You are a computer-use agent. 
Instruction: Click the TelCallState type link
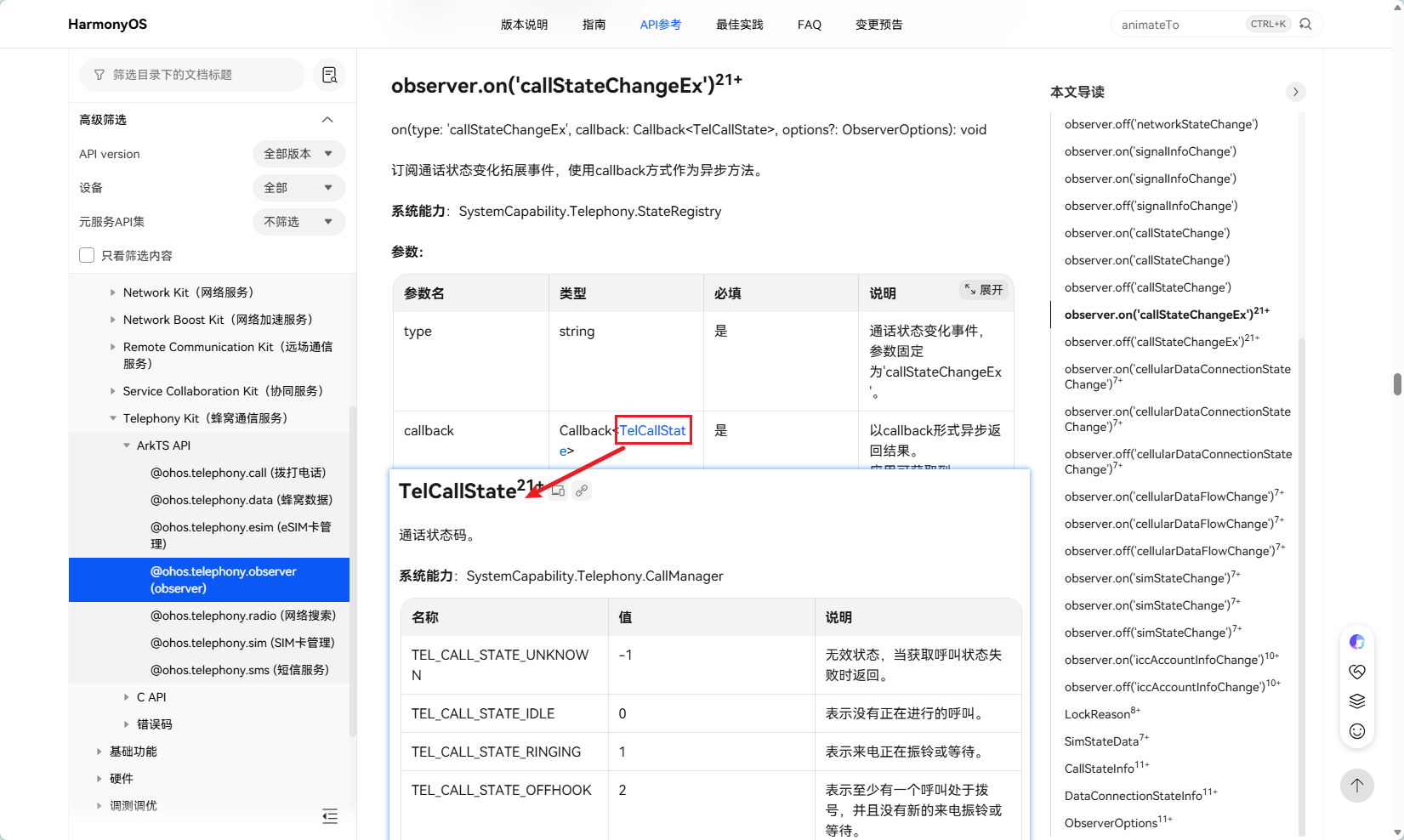coord(652,430)
